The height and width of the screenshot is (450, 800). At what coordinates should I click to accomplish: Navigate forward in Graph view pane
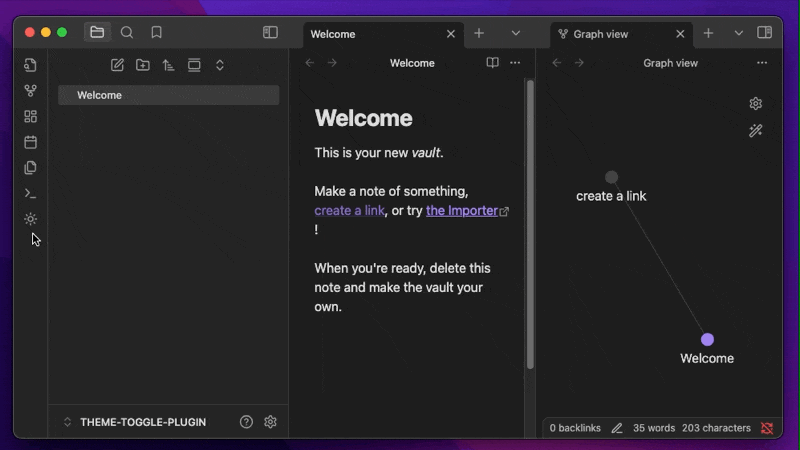[x=579, y=63]
